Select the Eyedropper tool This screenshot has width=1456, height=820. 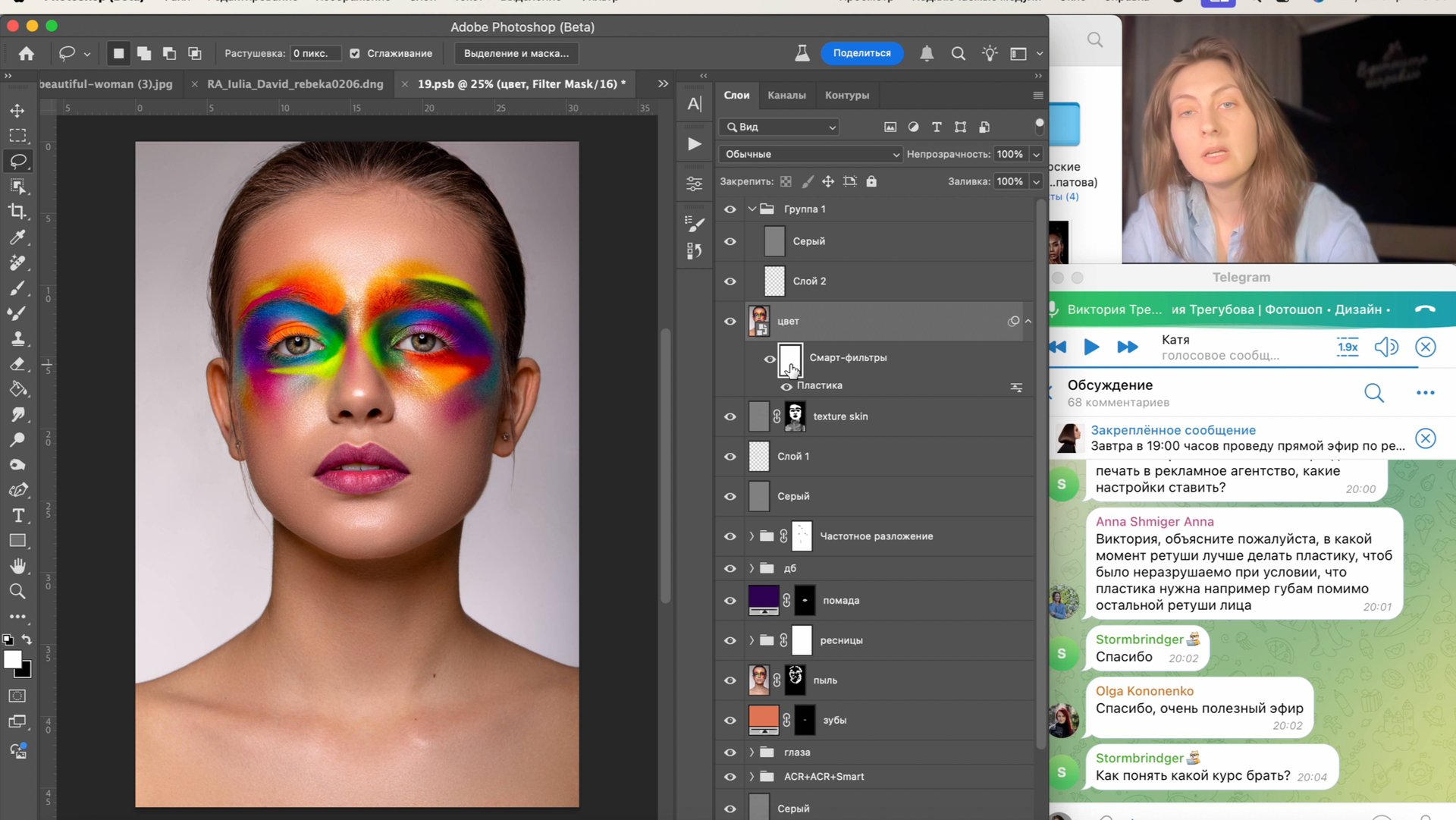pos(17,237)
